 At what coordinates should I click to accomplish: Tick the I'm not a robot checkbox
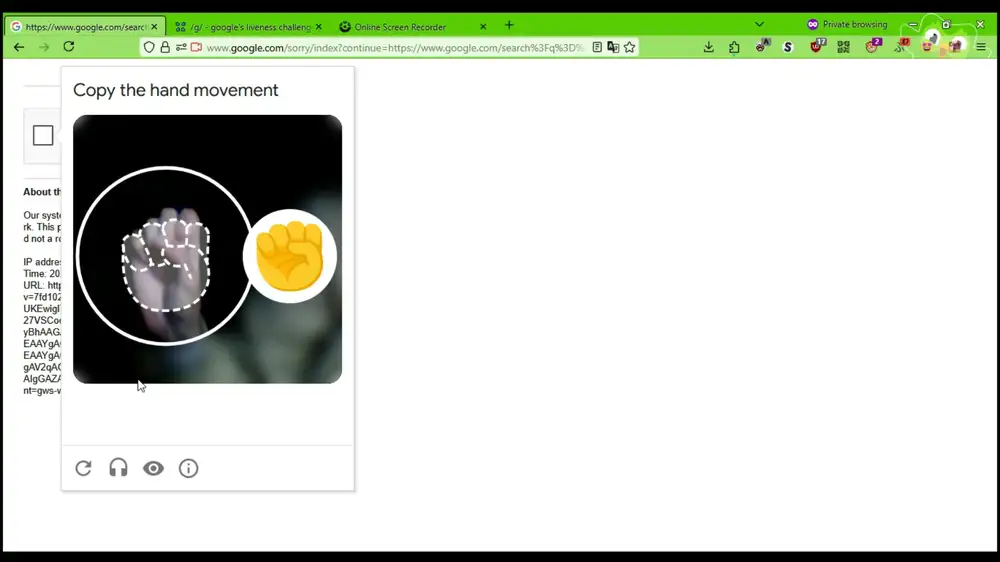[x=43, y=135]
